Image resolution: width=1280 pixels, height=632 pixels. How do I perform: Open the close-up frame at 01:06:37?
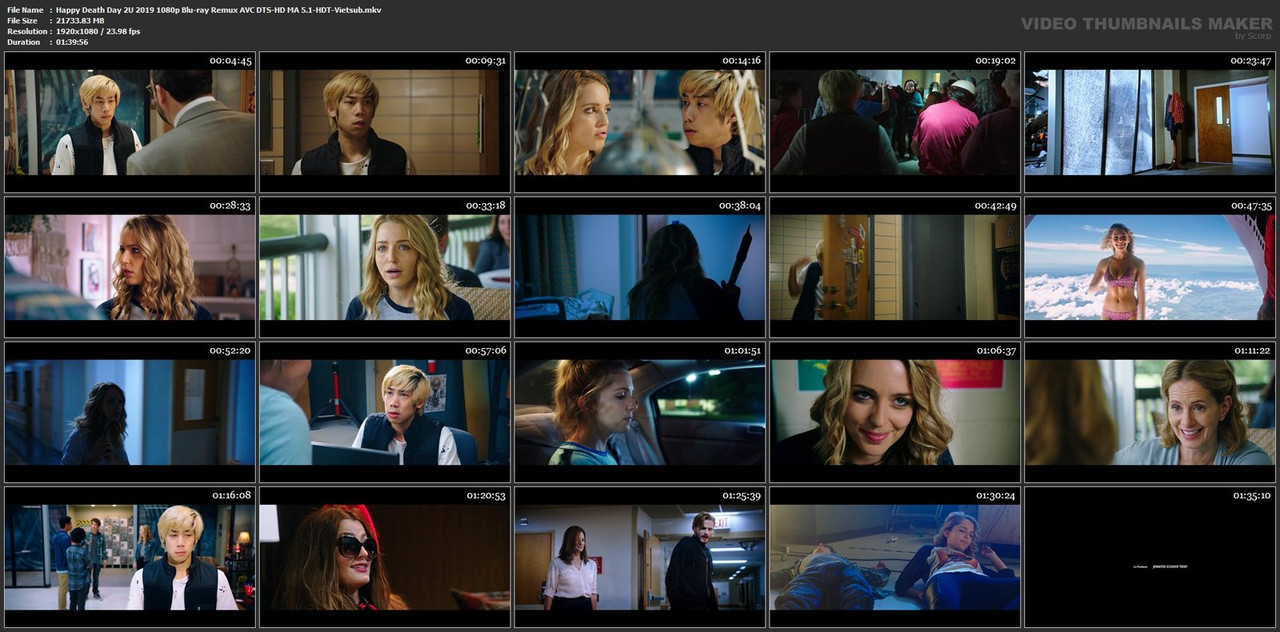click(x=895, y=412)
